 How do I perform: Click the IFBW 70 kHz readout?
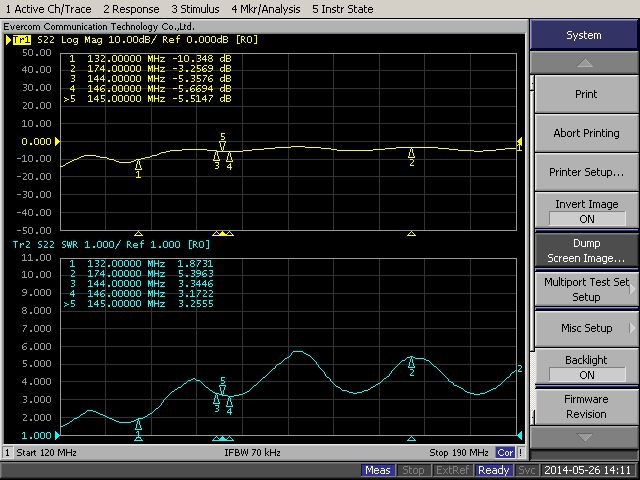[252, 453]
